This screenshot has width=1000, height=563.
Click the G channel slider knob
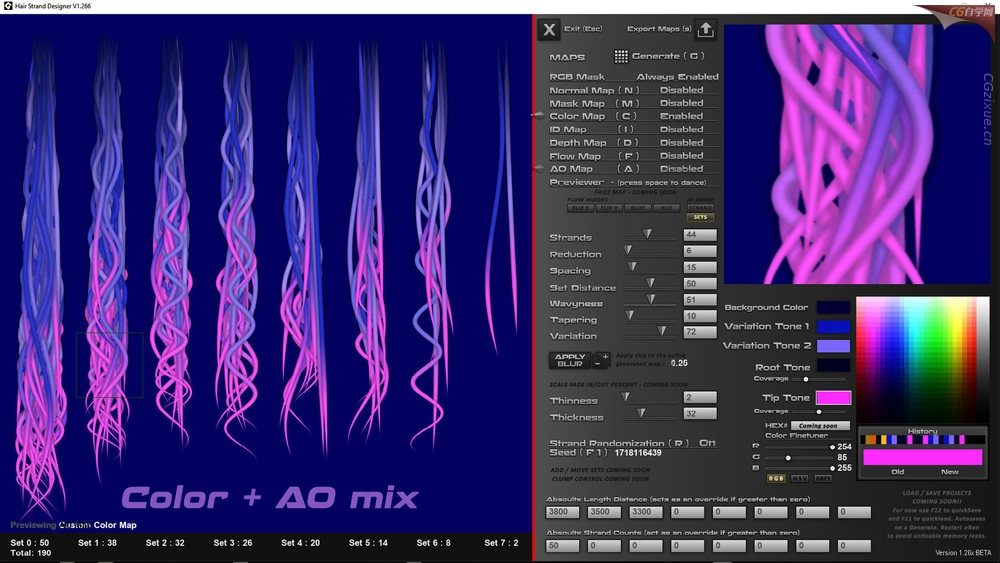(x=789, y=457)
